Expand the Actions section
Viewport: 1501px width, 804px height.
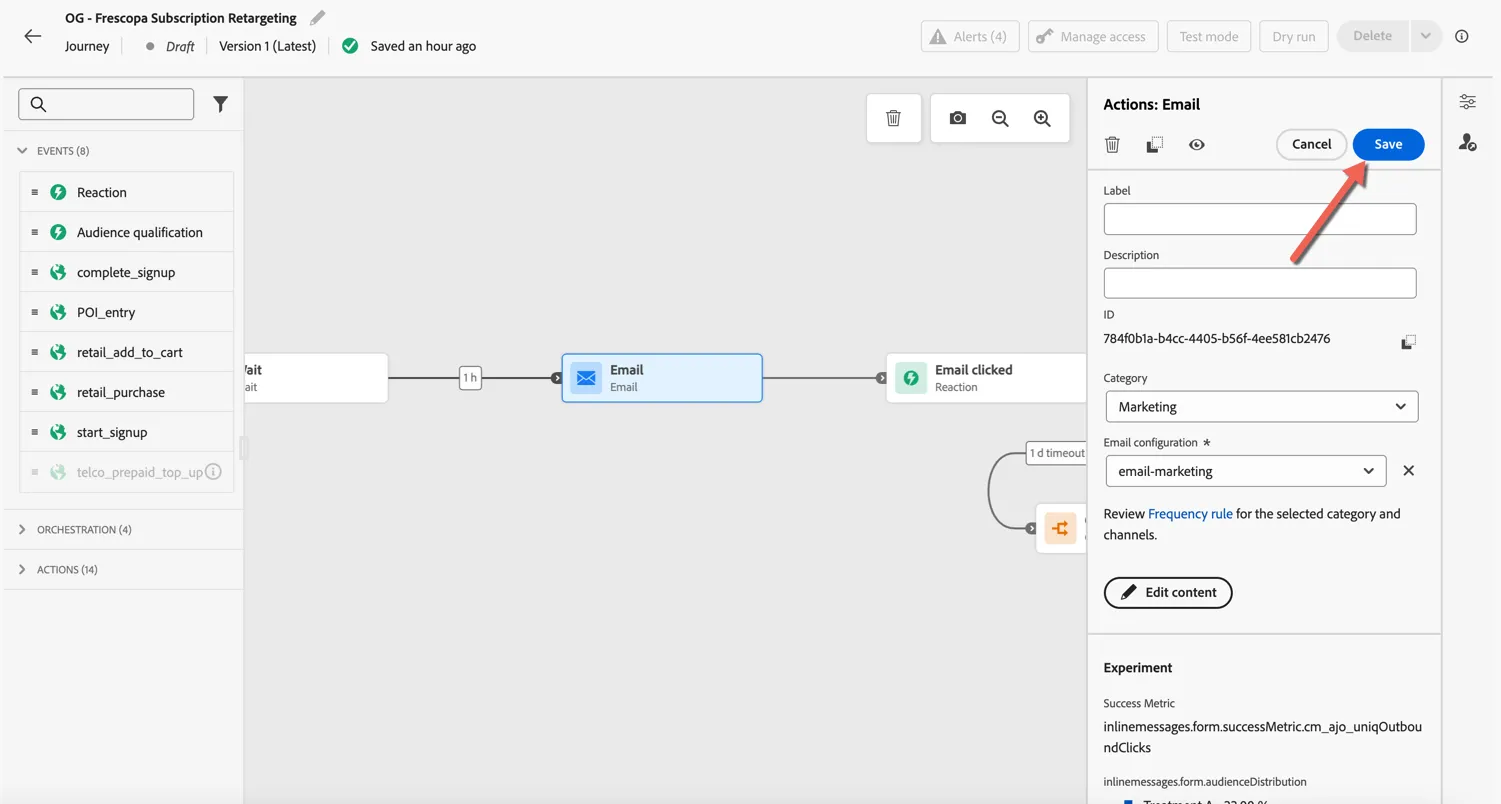coord(22,570)
